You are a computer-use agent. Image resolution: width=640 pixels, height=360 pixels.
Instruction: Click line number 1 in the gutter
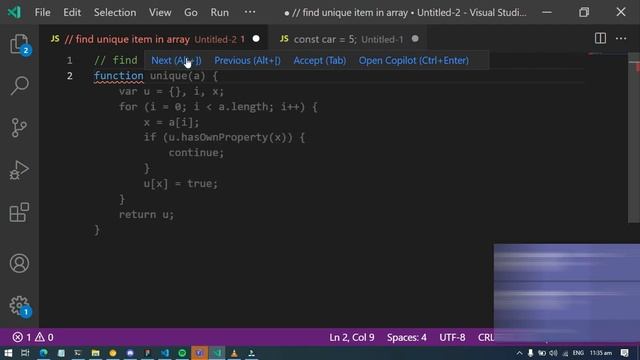69,60
